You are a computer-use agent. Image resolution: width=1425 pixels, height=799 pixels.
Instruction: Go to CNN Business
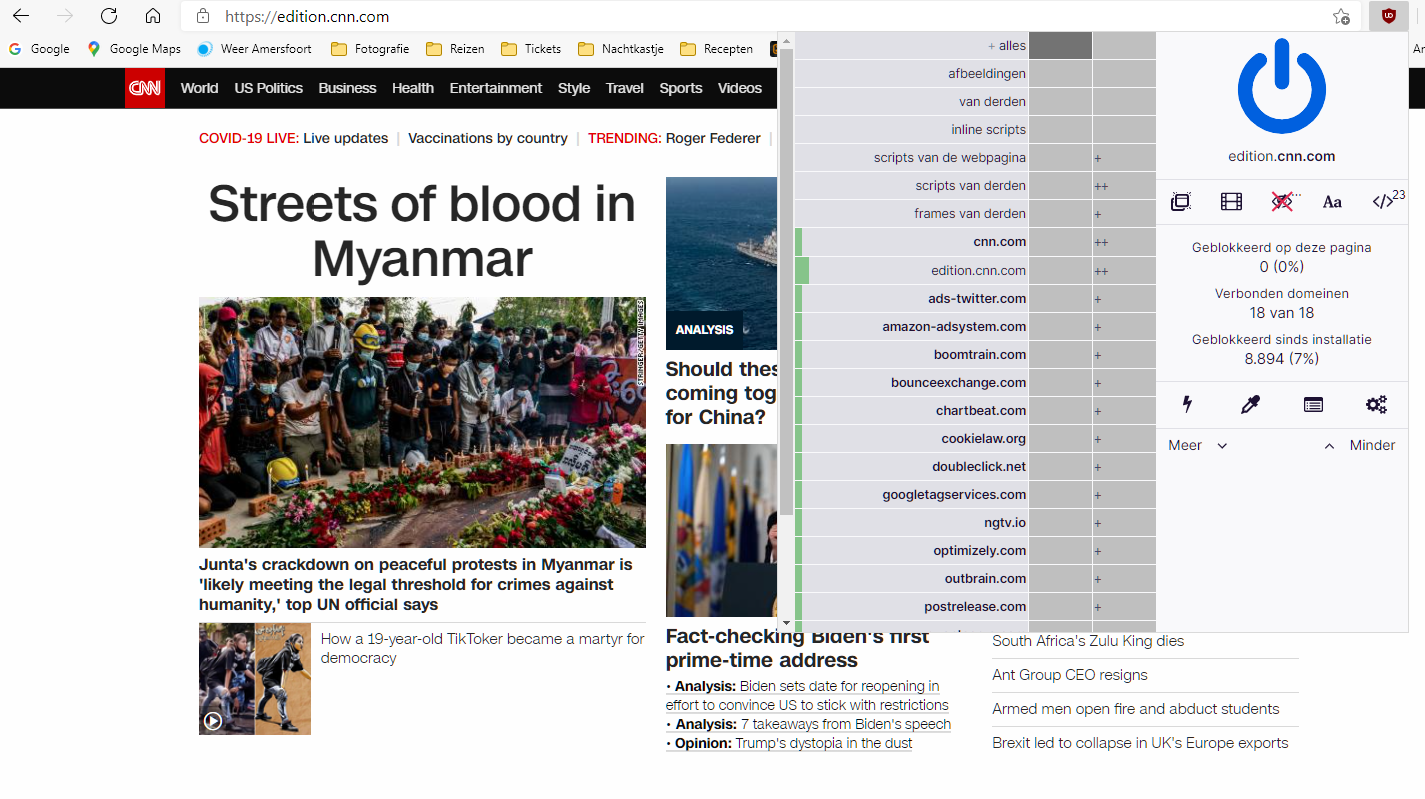coord(347,88)
